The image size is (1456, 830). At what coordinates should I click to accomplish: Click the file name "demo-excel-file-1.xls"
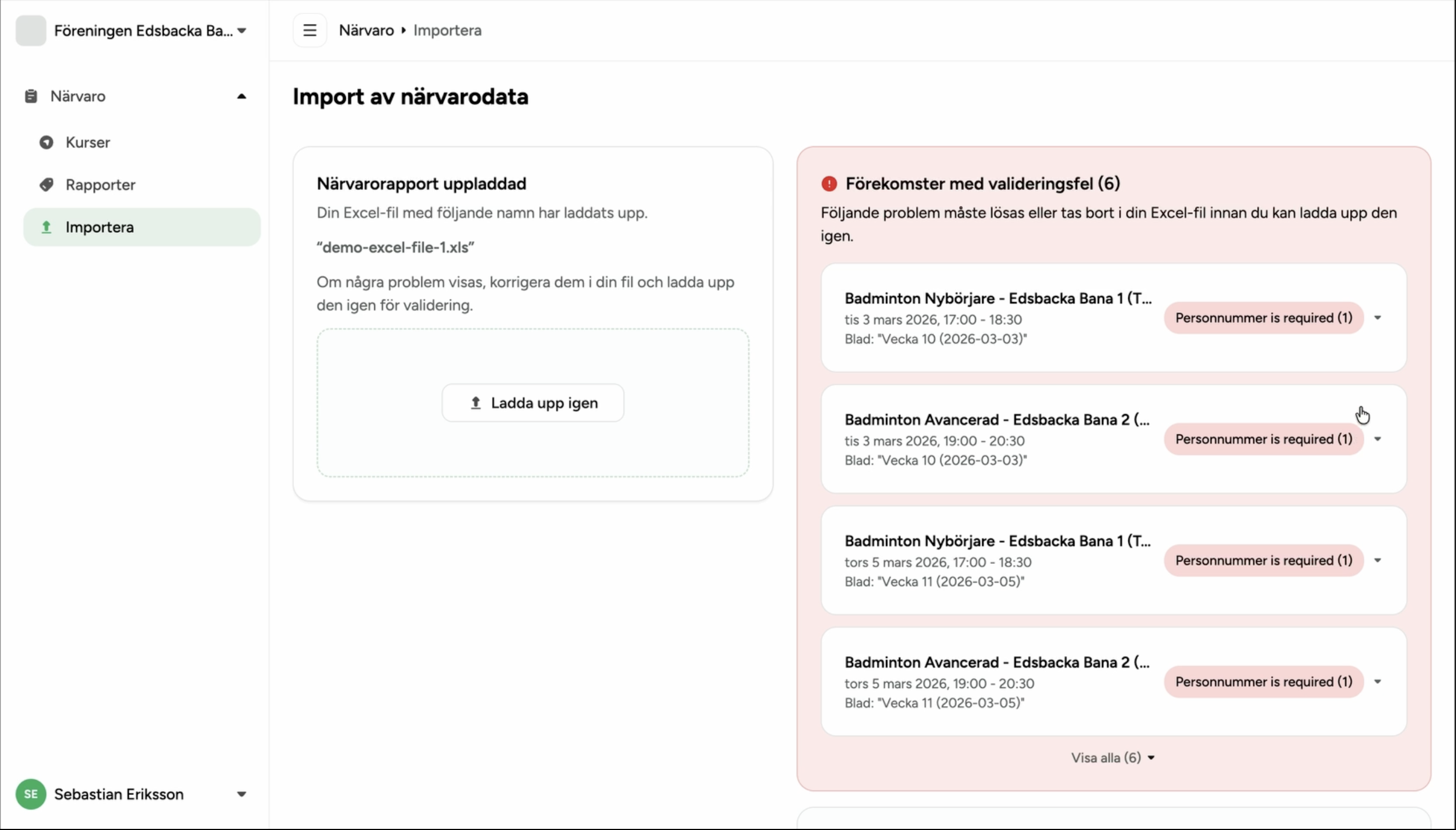pos(395,247)
